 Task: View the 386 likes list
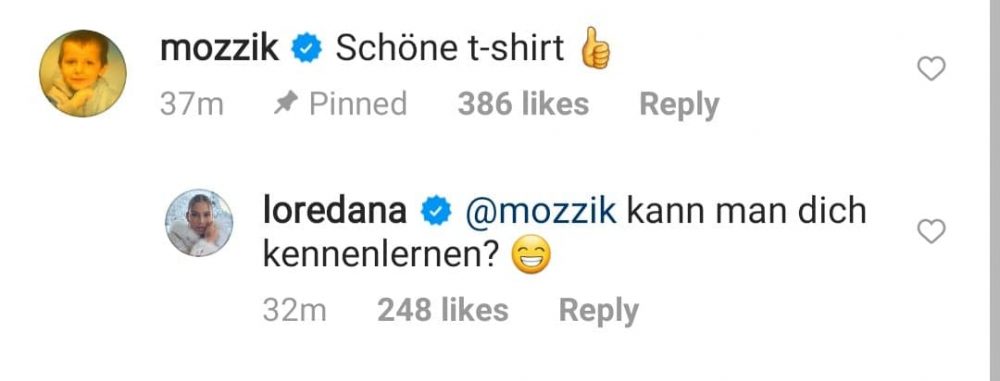click(523, 104)
